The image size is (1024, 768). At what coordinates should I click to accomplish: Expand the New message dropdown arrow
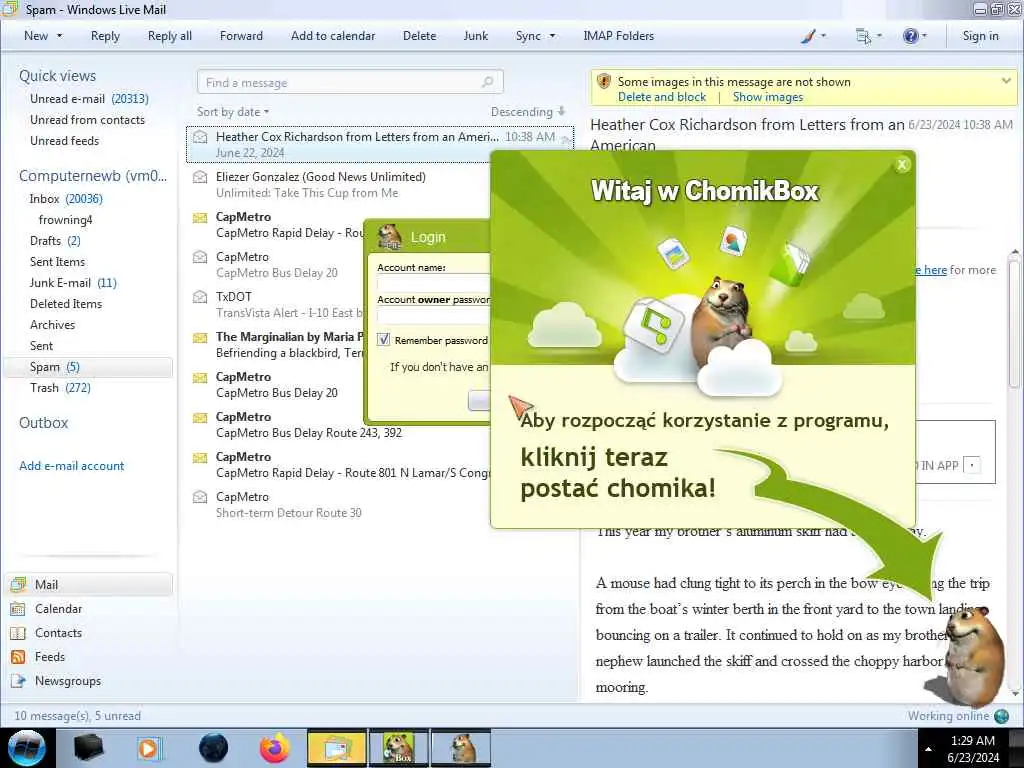(60, 36)
